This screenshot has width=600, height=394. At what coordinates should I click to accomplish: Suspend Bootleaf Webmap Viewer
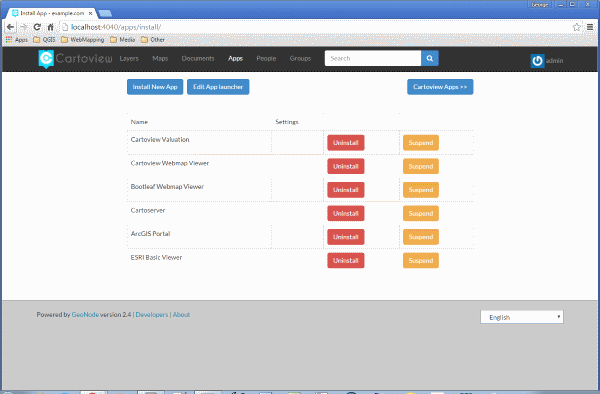(x=421, y=190)
